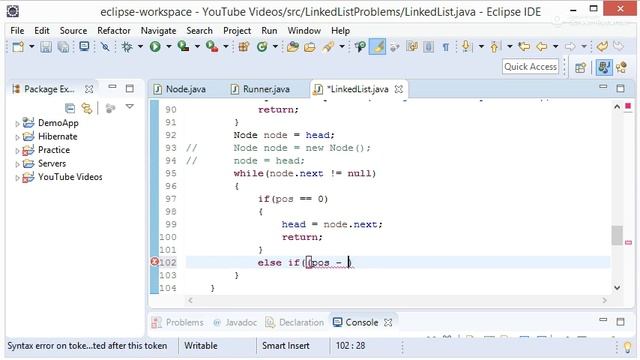640x360 pixels.
Task: Toggle Show Whitespace Characters pilcrow icon
Action: click(446, 47)
